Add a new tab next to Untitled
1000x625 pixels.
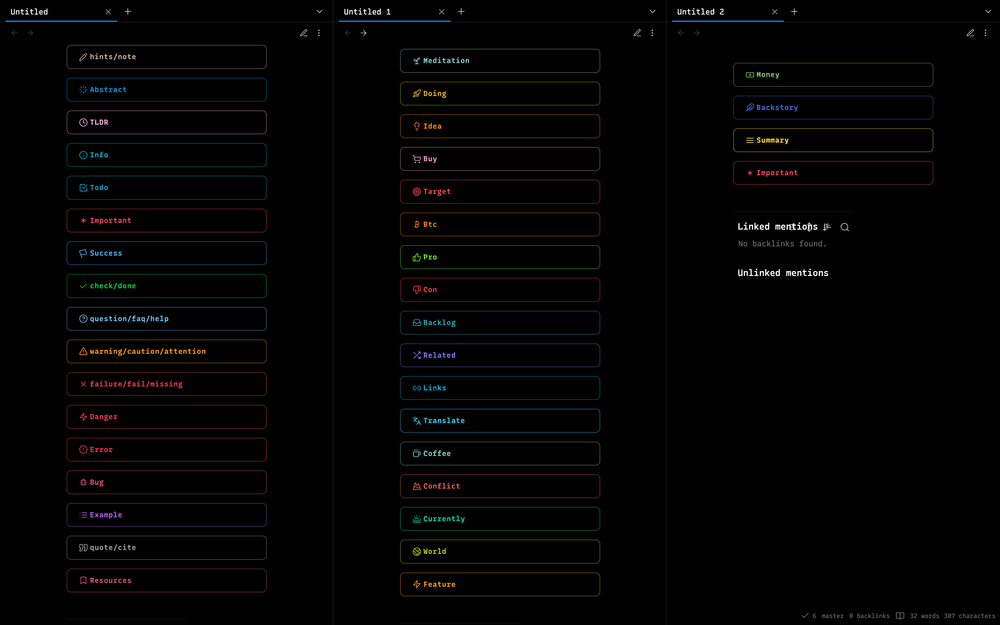(x=128, y=11)
